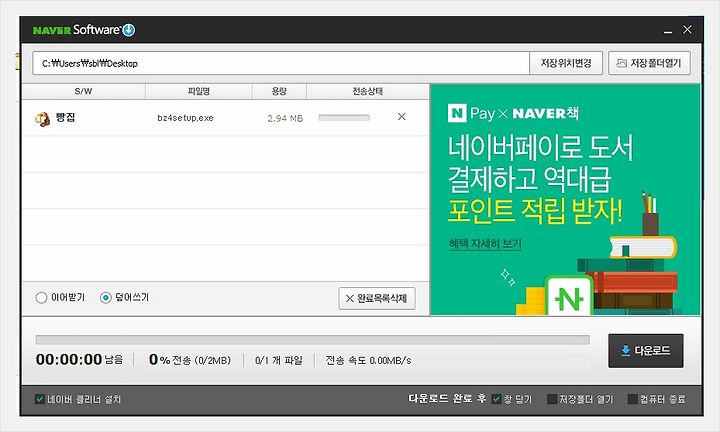Screen dimensions: 720x432
Task: Click the 파일명 column header
Action: pos(199,91)
